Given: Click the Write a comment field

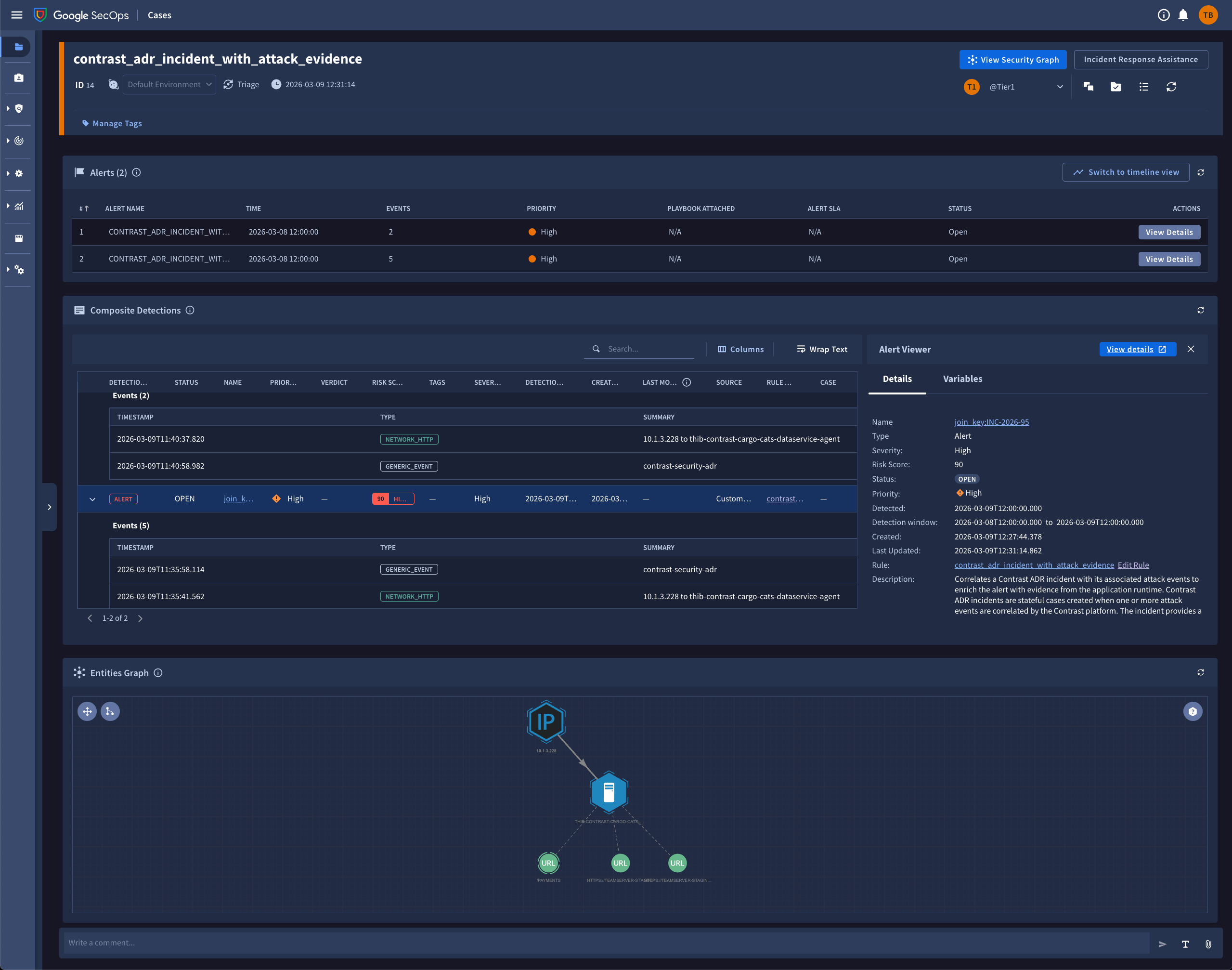Looking at the screenshot, I should pyautogui.click(x=606, y=943).
